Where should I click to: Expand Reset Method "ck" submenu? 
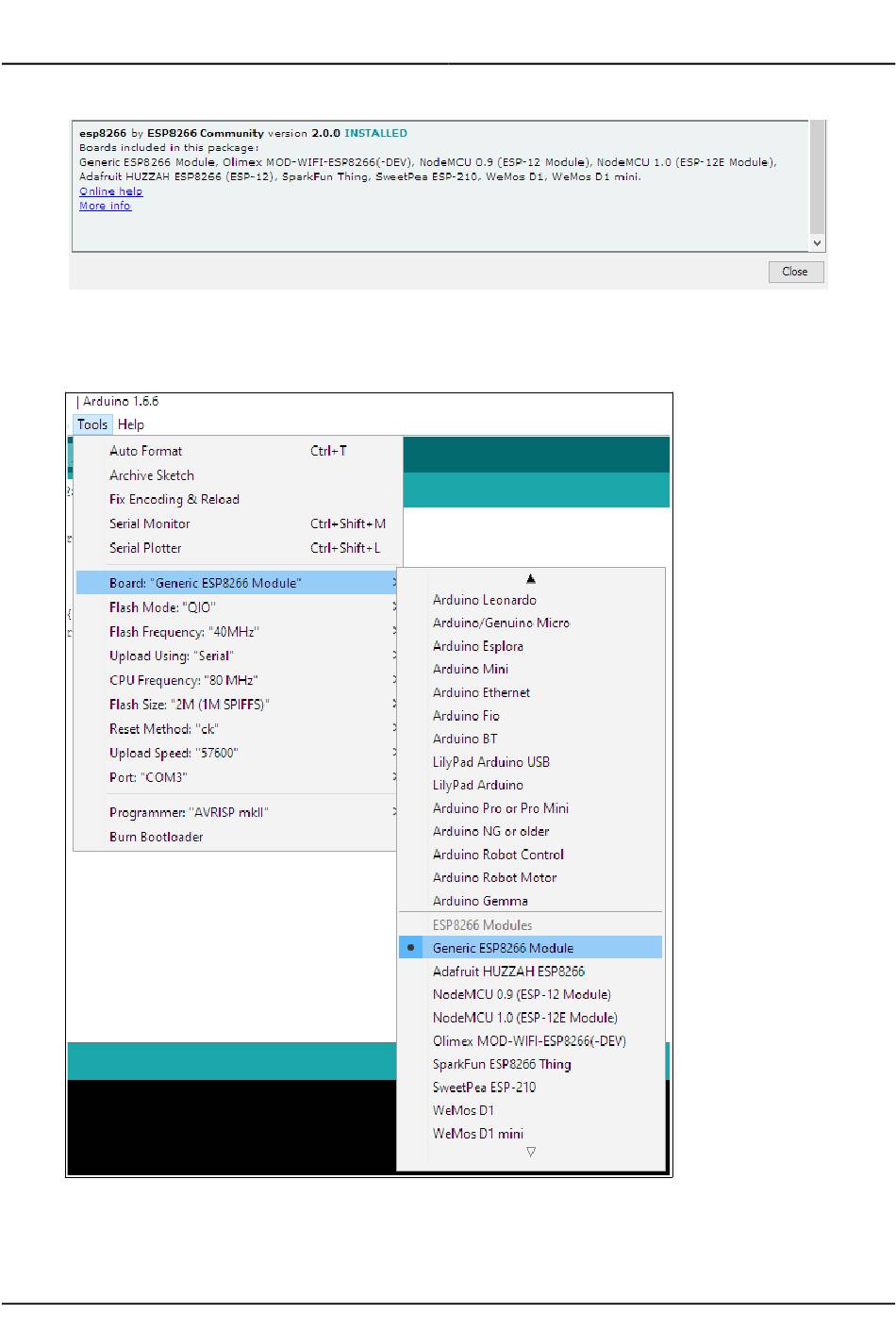coord(238,729)
